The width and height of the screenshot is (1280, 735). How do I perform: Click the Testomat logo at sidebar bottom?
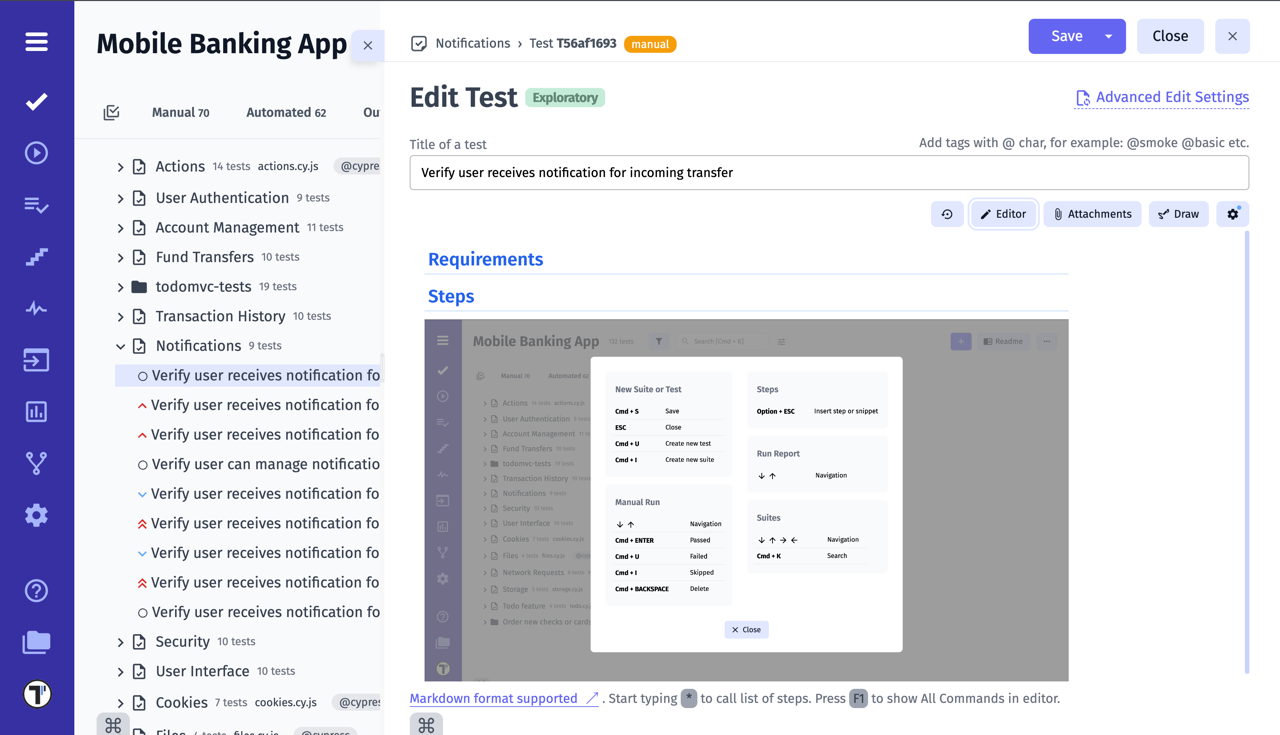click(x=36, y=693)
